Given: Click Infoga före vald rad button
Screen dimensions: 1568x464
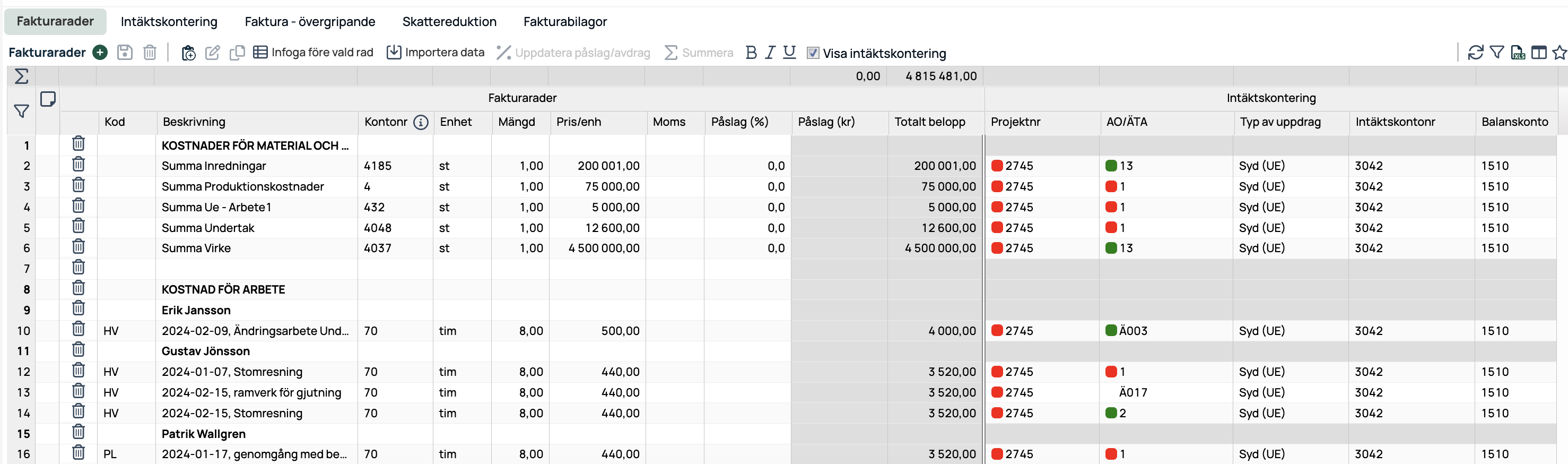Looking at the screenshot, I should click(x=313, y=53).
